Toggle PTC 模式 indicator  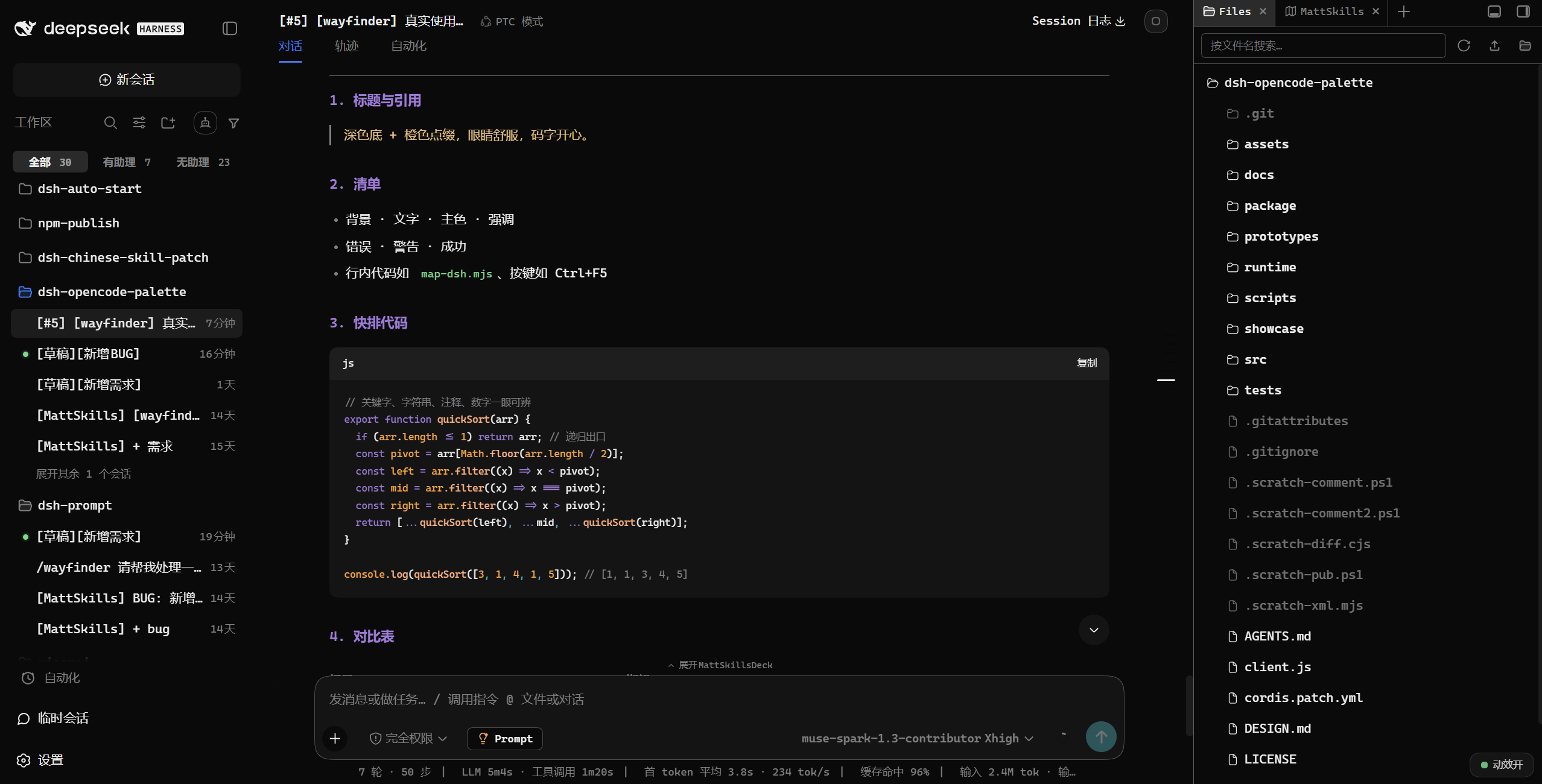[512, 22]
